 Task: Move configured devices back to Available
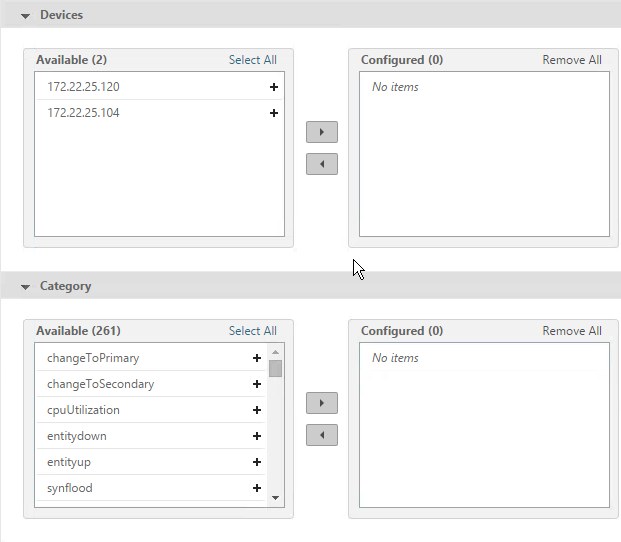[322, 164]
